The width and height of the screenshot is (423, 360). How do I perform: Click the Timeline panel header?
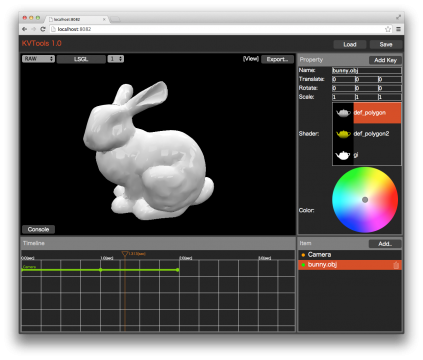[158, 243]
